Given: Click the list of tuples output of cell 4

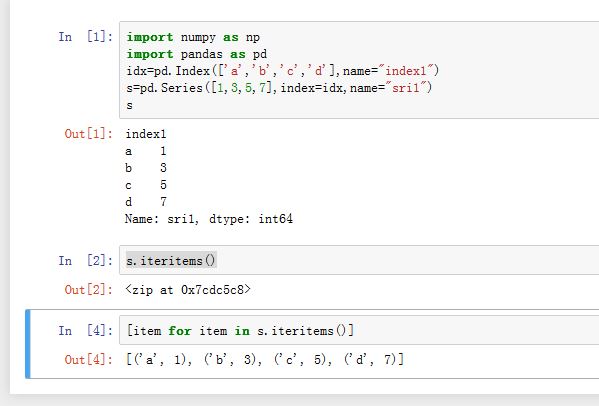Looking at the screenshot, I should [265, 359].
